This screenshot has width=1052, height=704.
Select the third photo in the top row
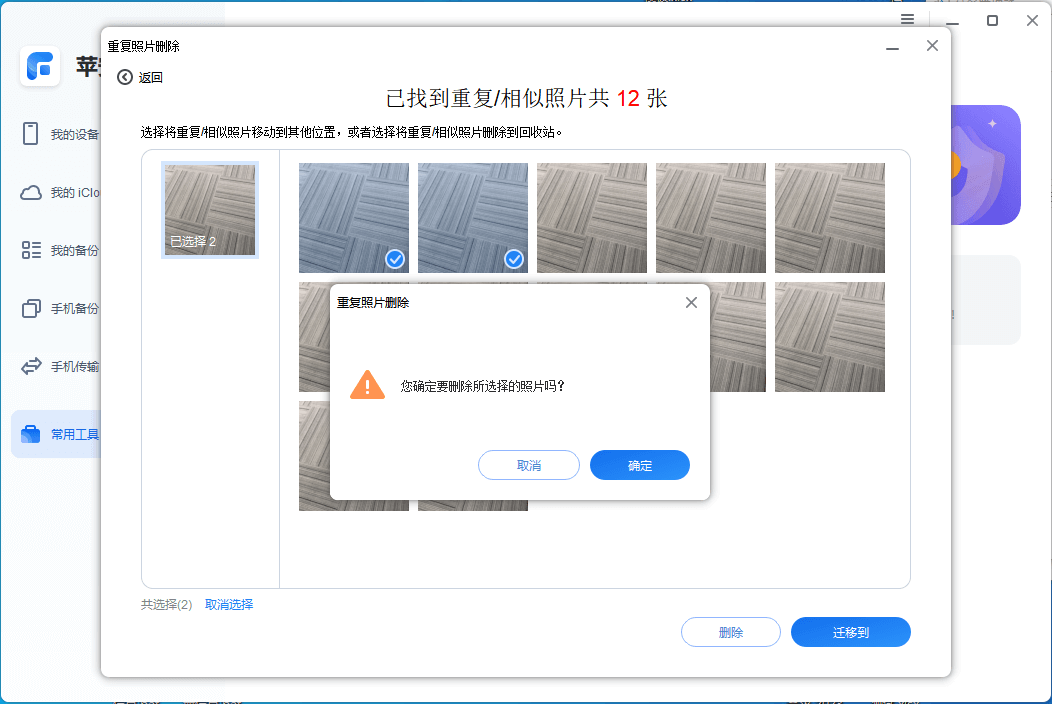(x=591, y=217)
